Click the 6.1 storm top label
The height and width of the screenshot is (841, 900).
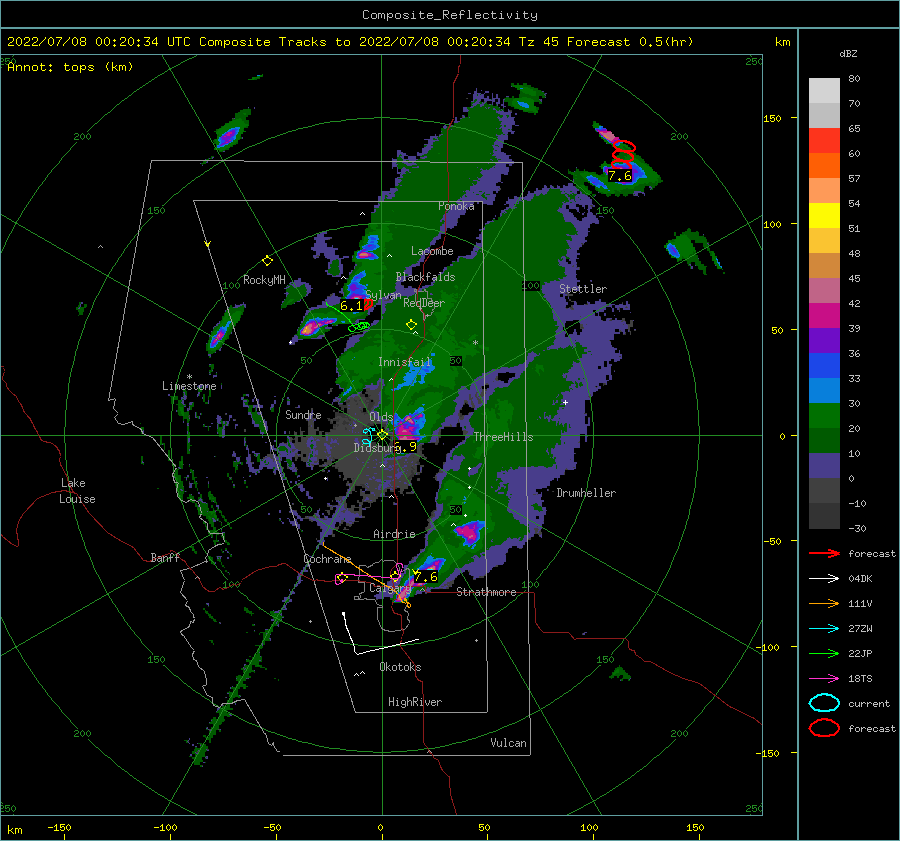pos(352,305)
